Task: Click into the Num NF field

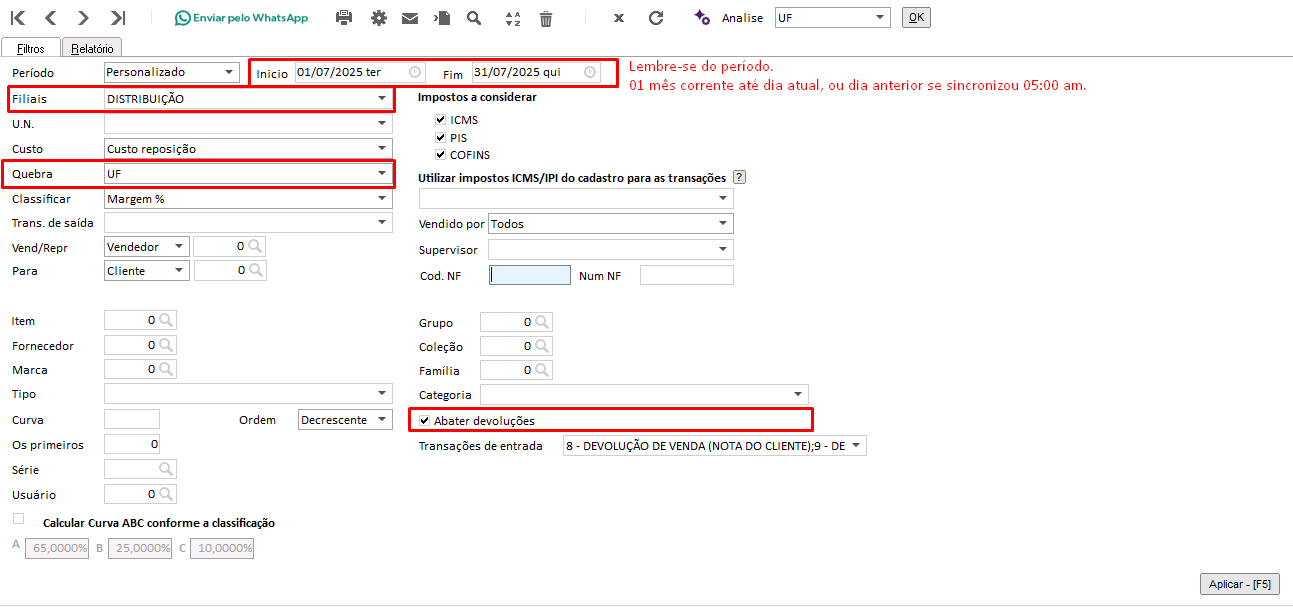Action: 686,275
